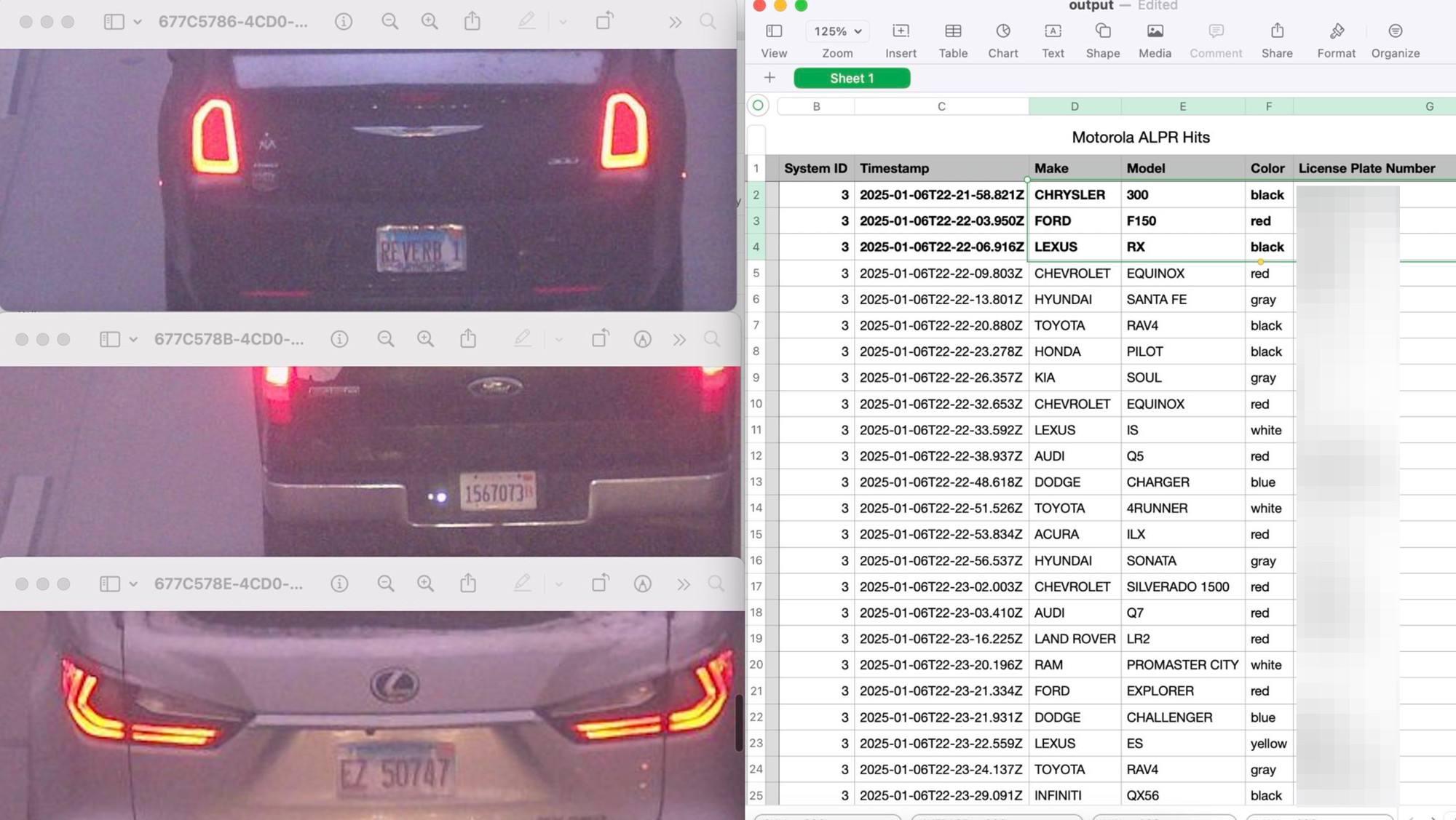Open the 125% zoom dropdown
This screenshot has height=820, width=1456.
click(836, 31)
